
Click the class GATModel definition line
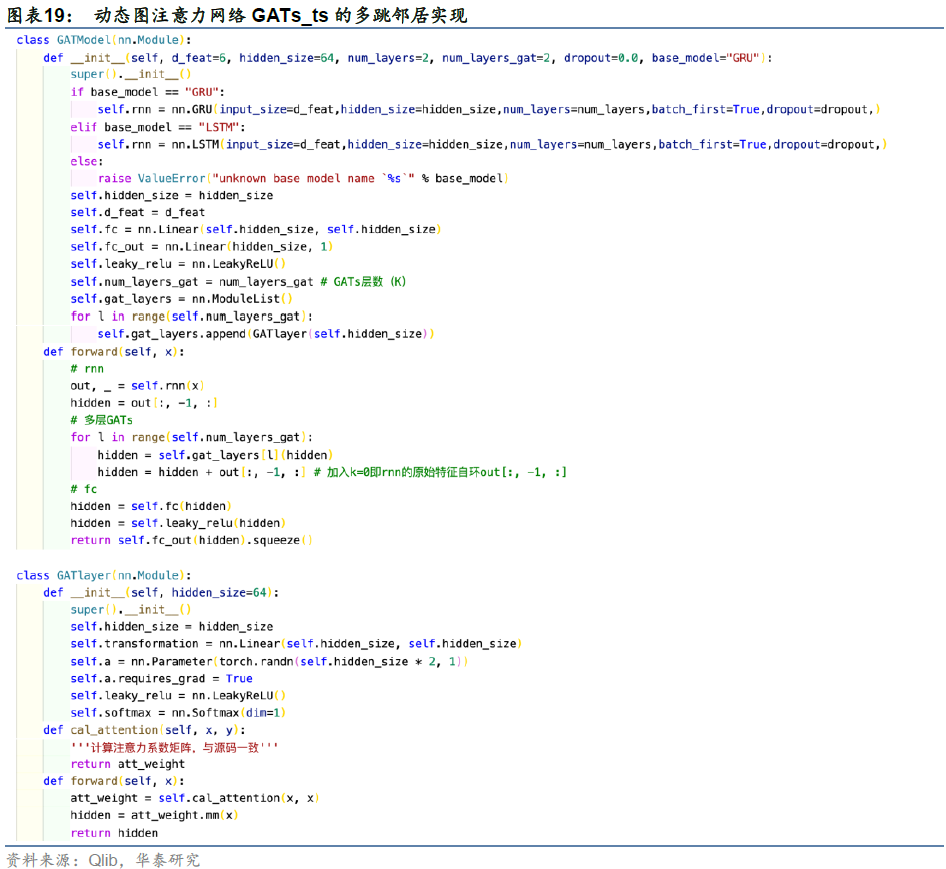point(104,40)
